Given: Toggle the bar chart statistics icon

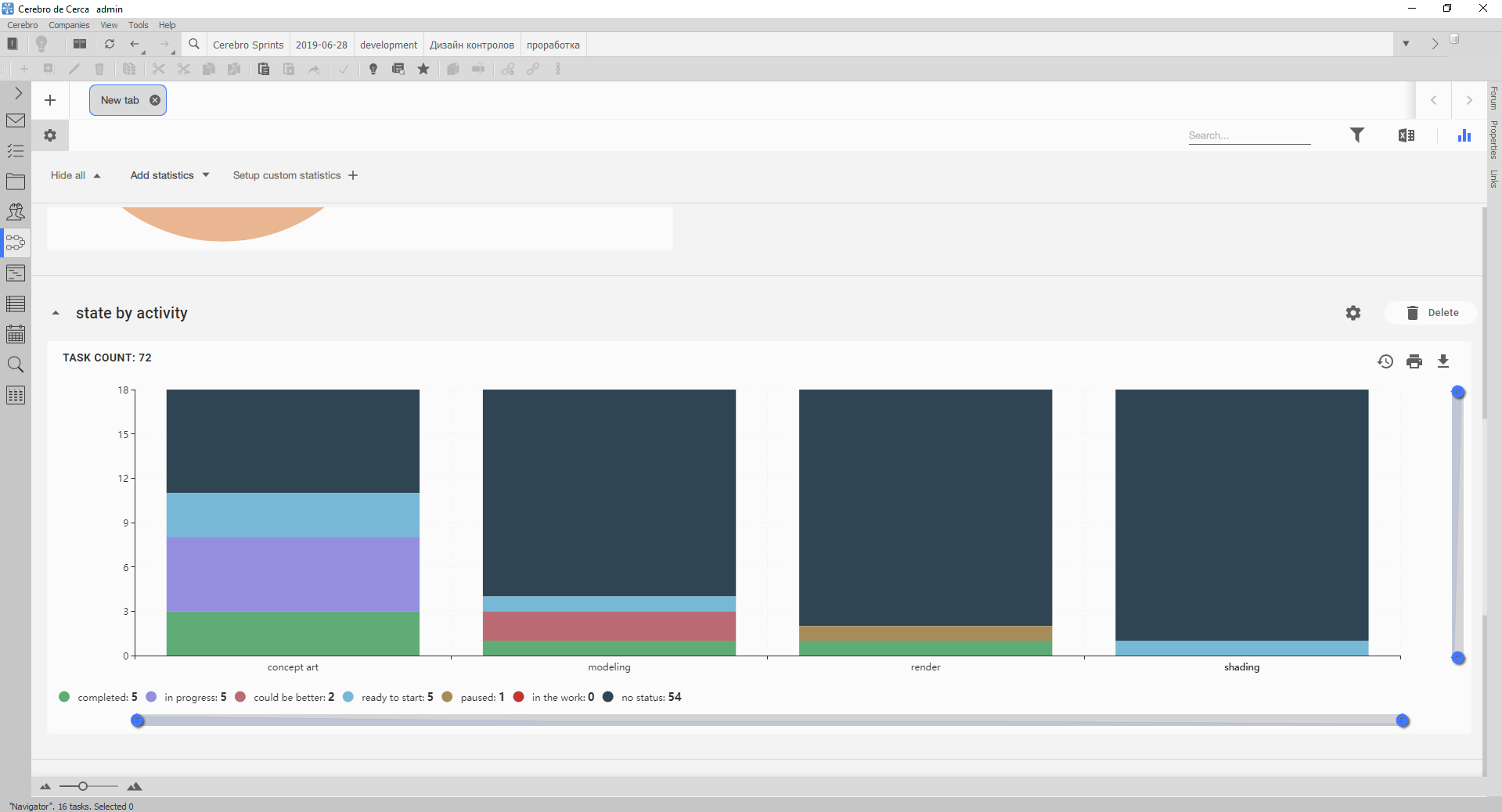Looking at the screenshot, I should (1464, 135).
